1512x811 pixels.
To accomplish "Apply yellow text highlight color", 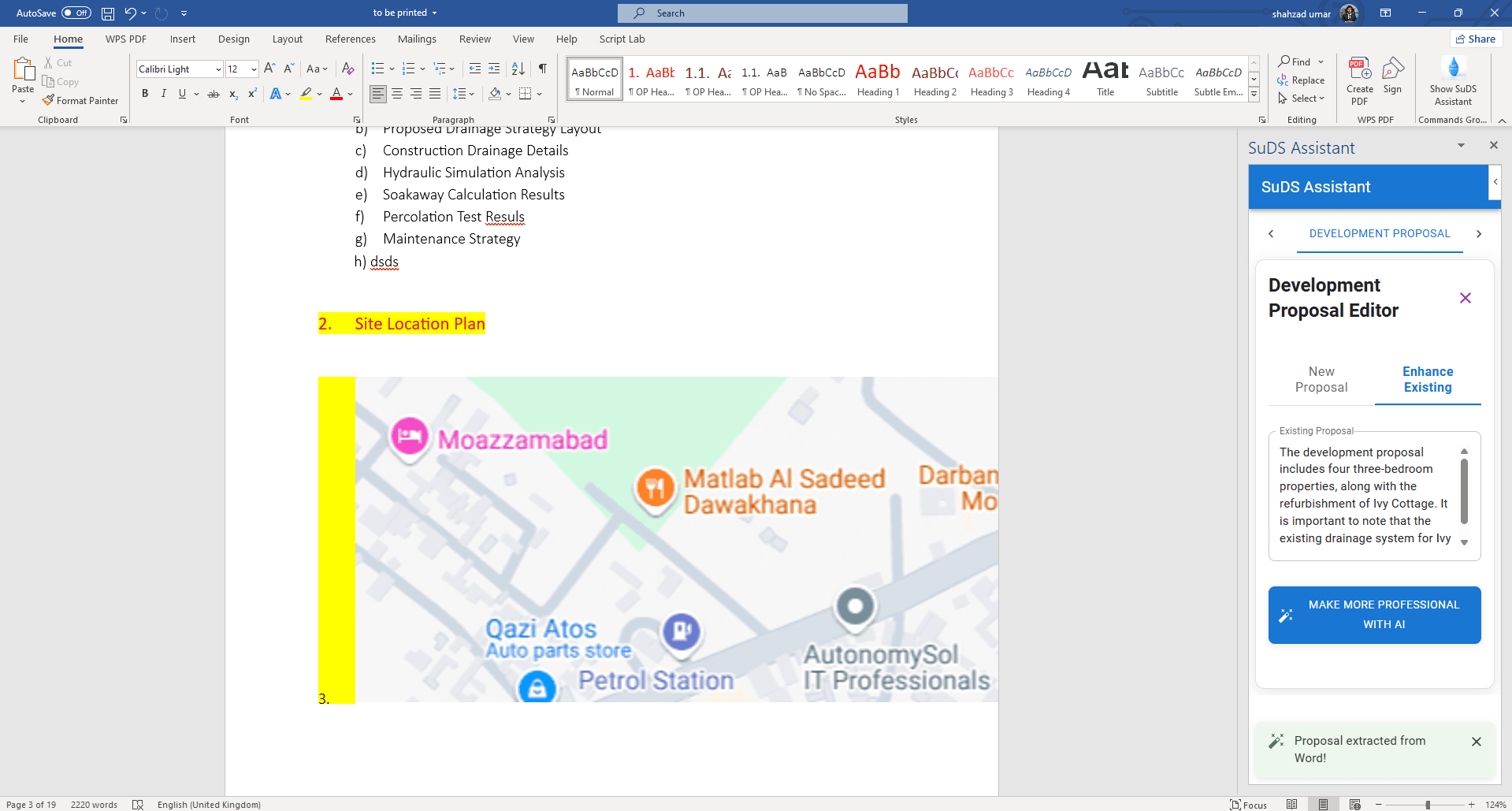I will tap(306, 94).
